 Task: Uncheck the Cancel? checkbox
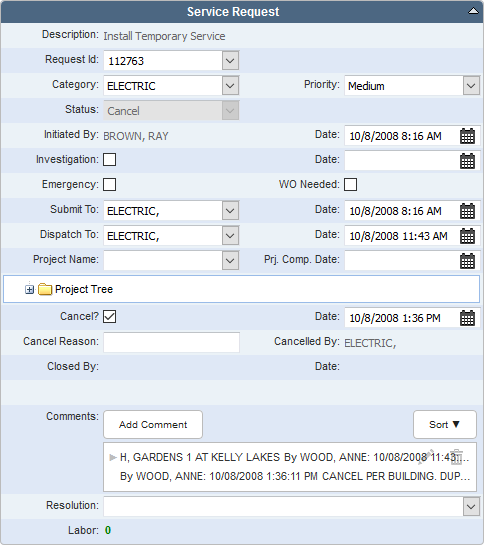110,317
